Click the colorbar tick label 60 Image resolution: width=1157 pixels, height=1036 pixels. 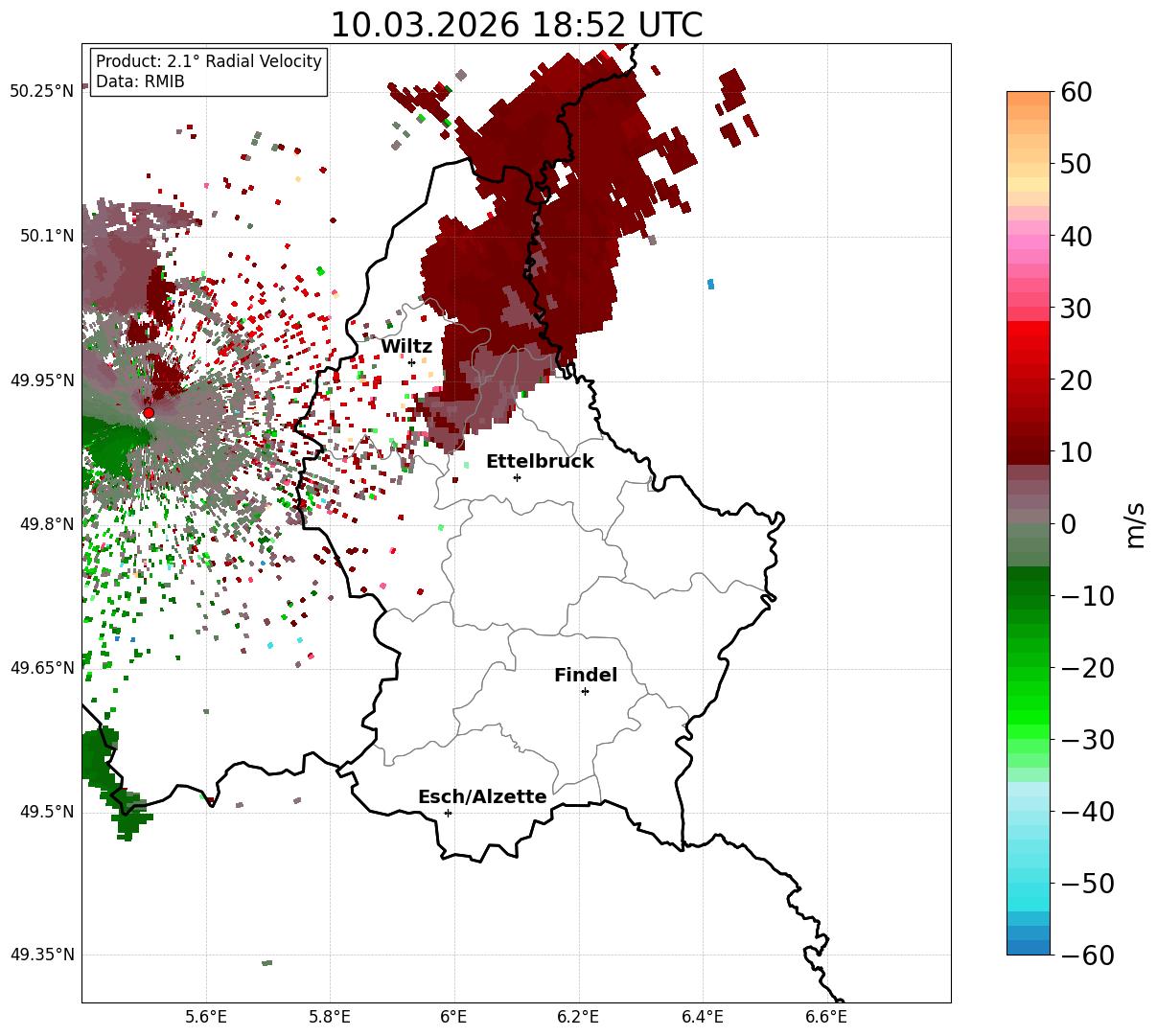1076,92
